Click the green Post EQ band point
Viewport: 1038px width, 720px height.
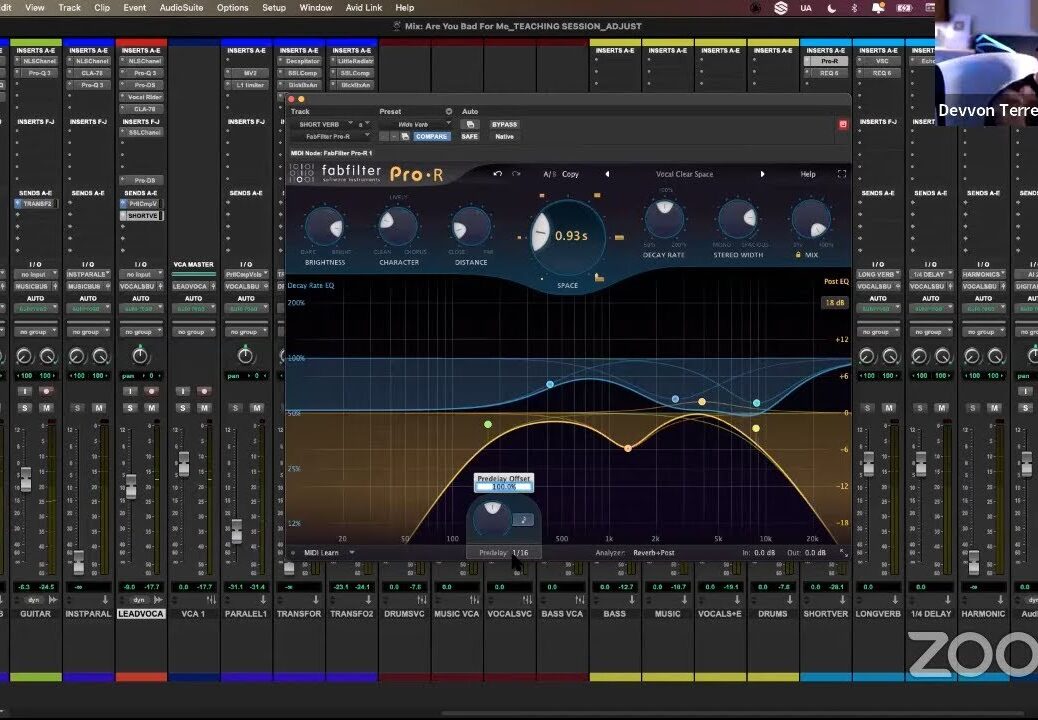(488, 424)
